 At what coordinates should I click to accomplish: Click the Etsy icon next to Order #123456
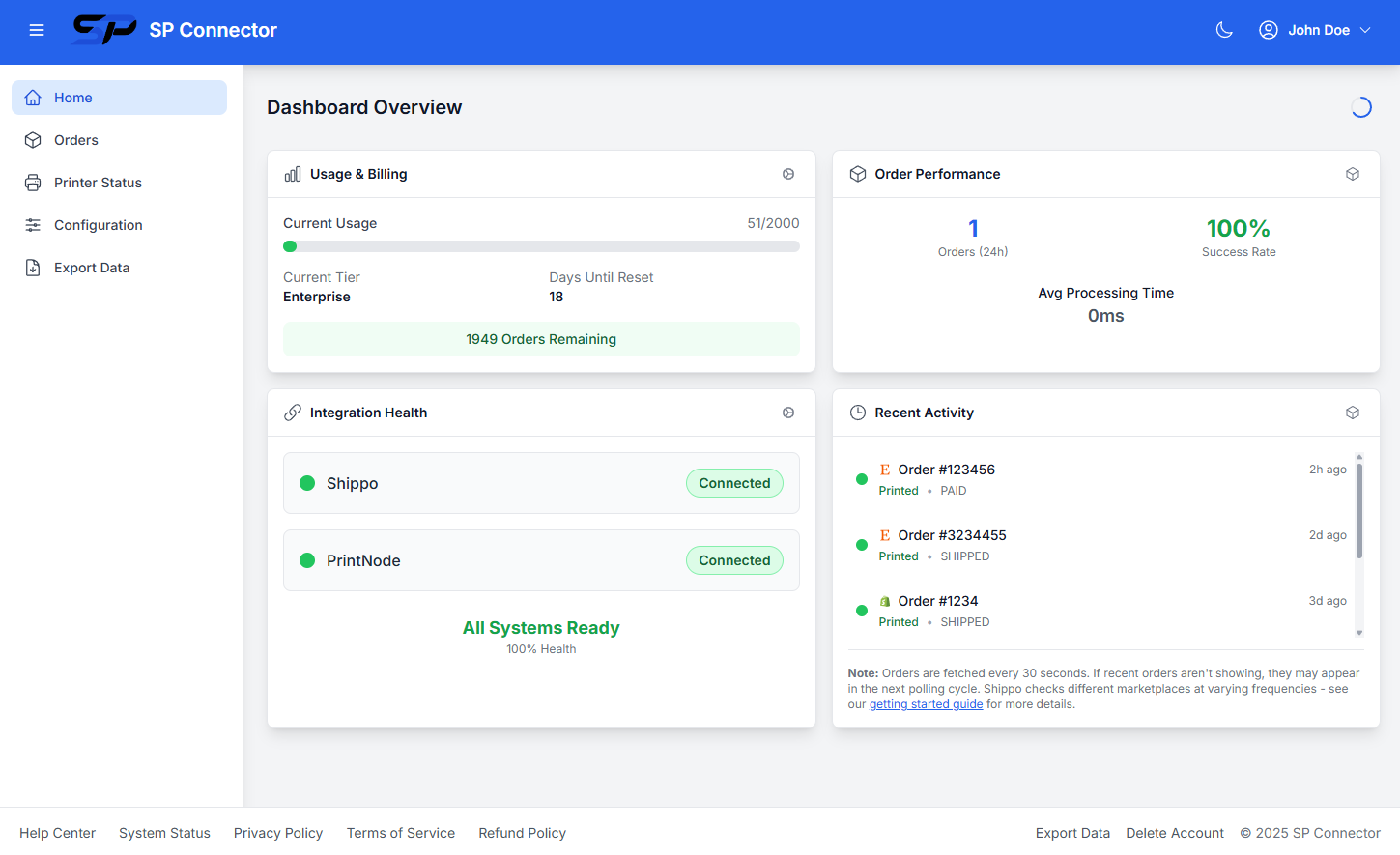(885, 469)
